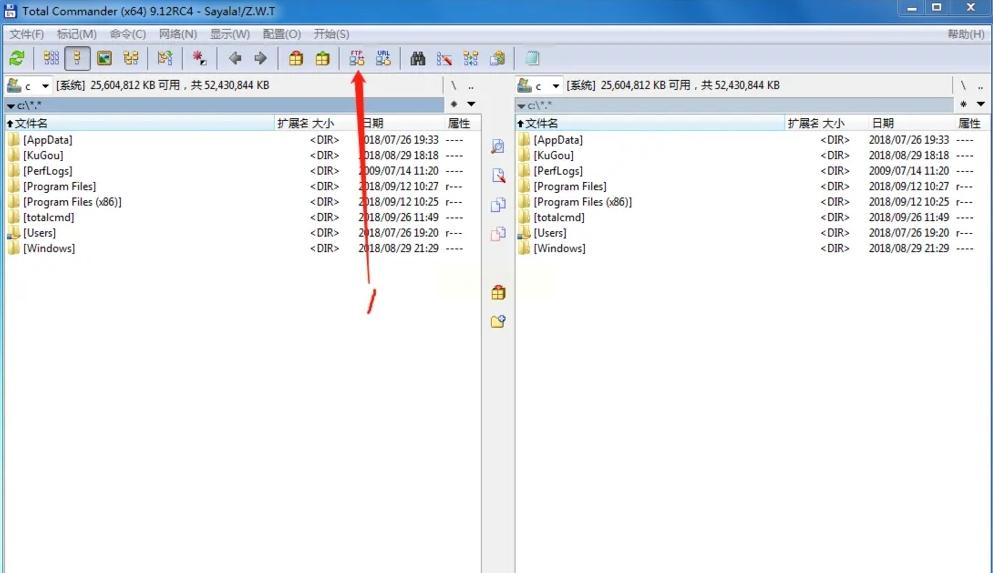Click the Edit file icon in middle bar

tap(498, 175)
